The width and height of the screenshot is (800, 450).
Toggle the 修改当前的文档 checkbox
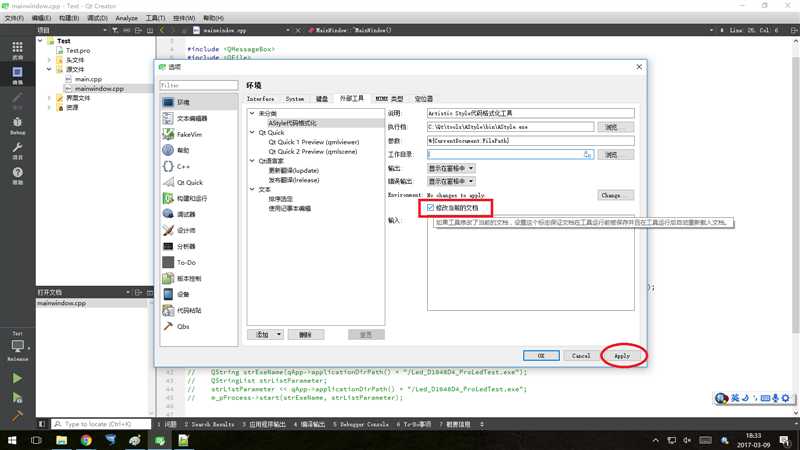click(431, 208)
